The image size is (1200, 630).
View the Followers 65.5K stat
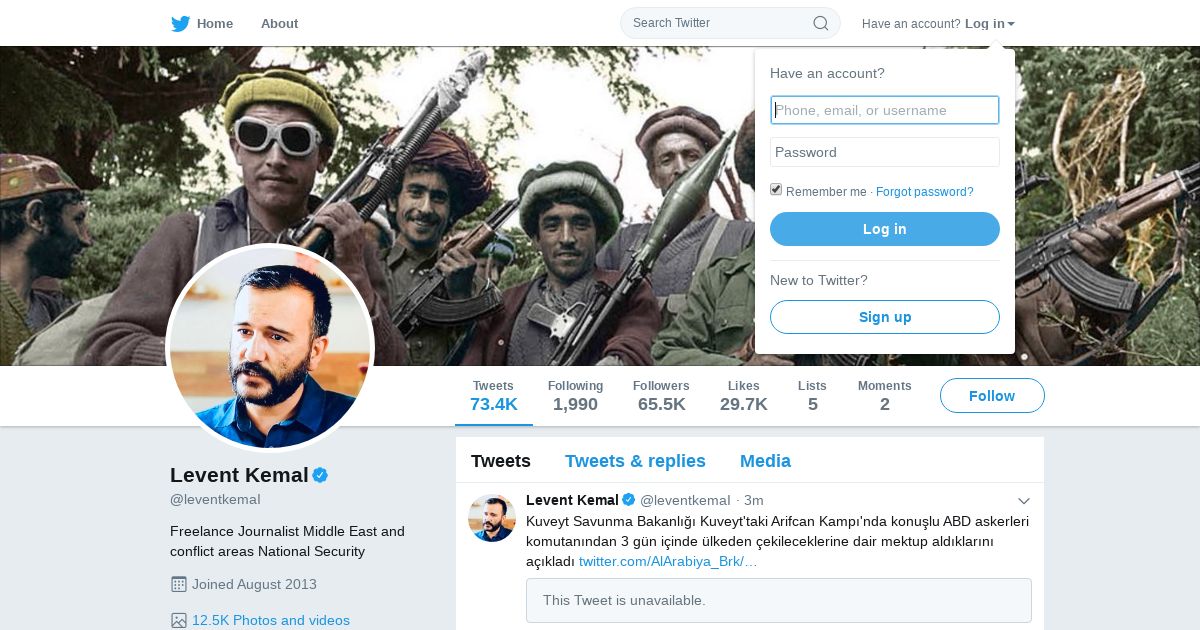(x=661, y=396)
